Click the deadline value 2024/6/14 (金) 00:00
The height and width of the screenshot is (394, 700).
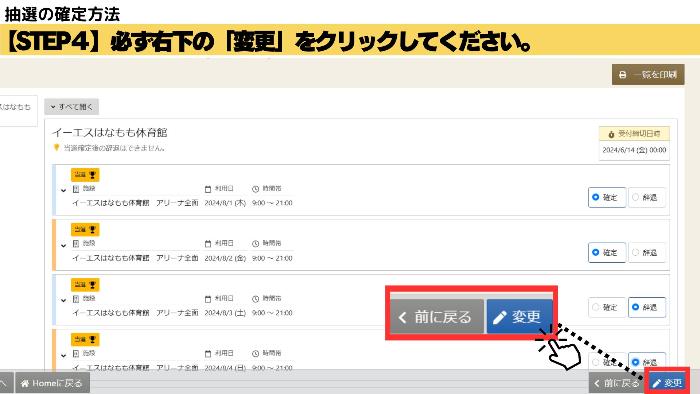[x=634, y=150]
